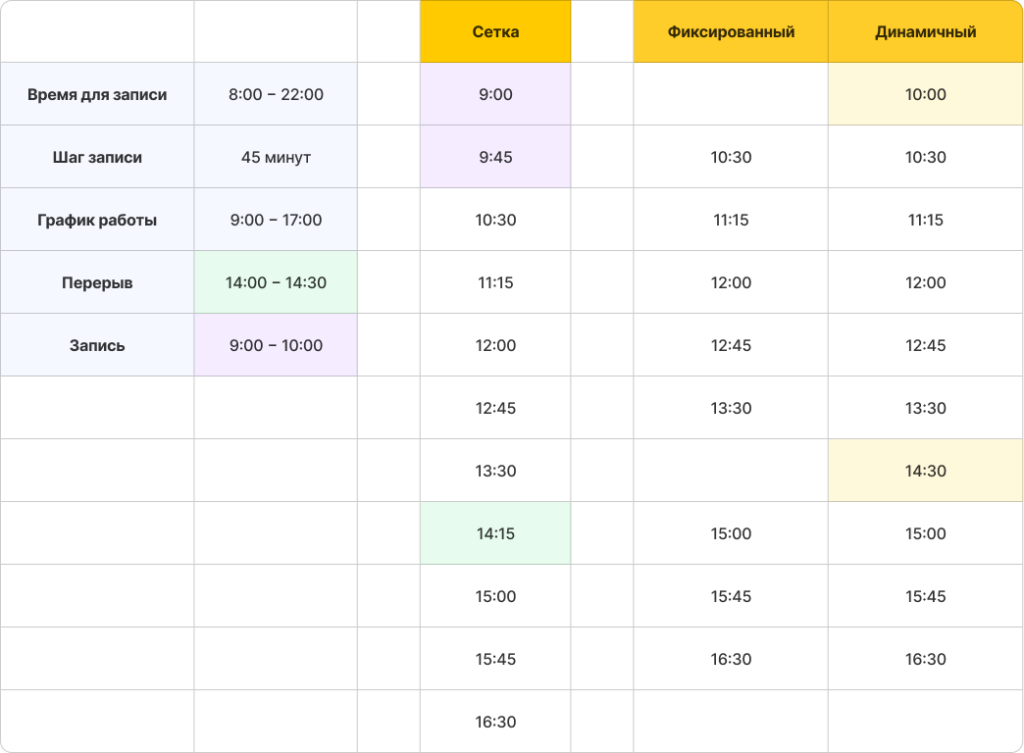The width and height of the screenshot is (1024, 753).
Task: Open the Динамичный column header
Action: pos(925,32)
